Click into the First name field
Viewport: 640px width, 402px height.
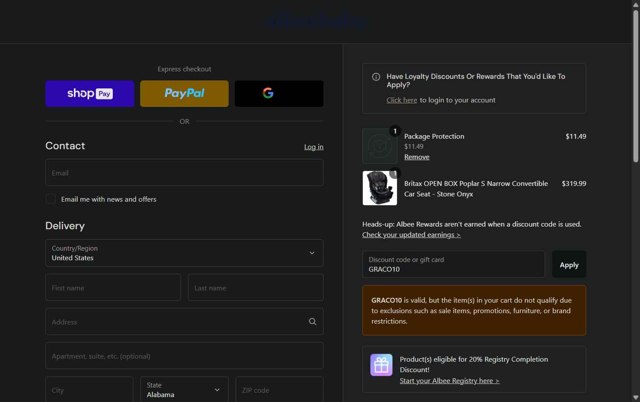pyautogui.click(x=113, y=287)
